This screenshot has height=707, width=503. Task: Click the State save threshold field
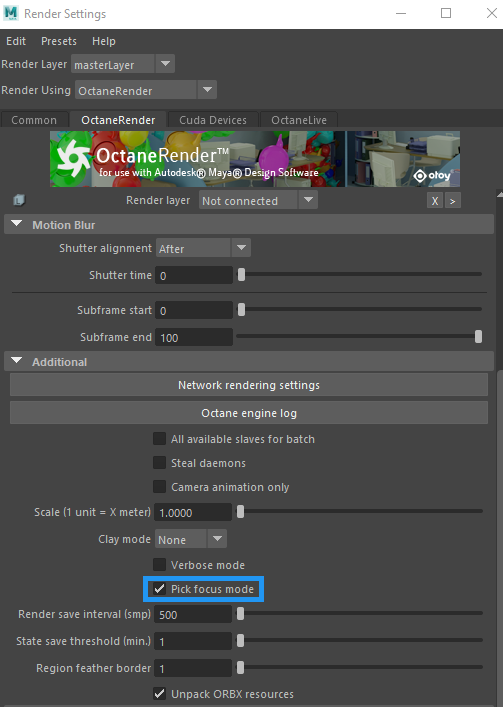pos(193,641)
